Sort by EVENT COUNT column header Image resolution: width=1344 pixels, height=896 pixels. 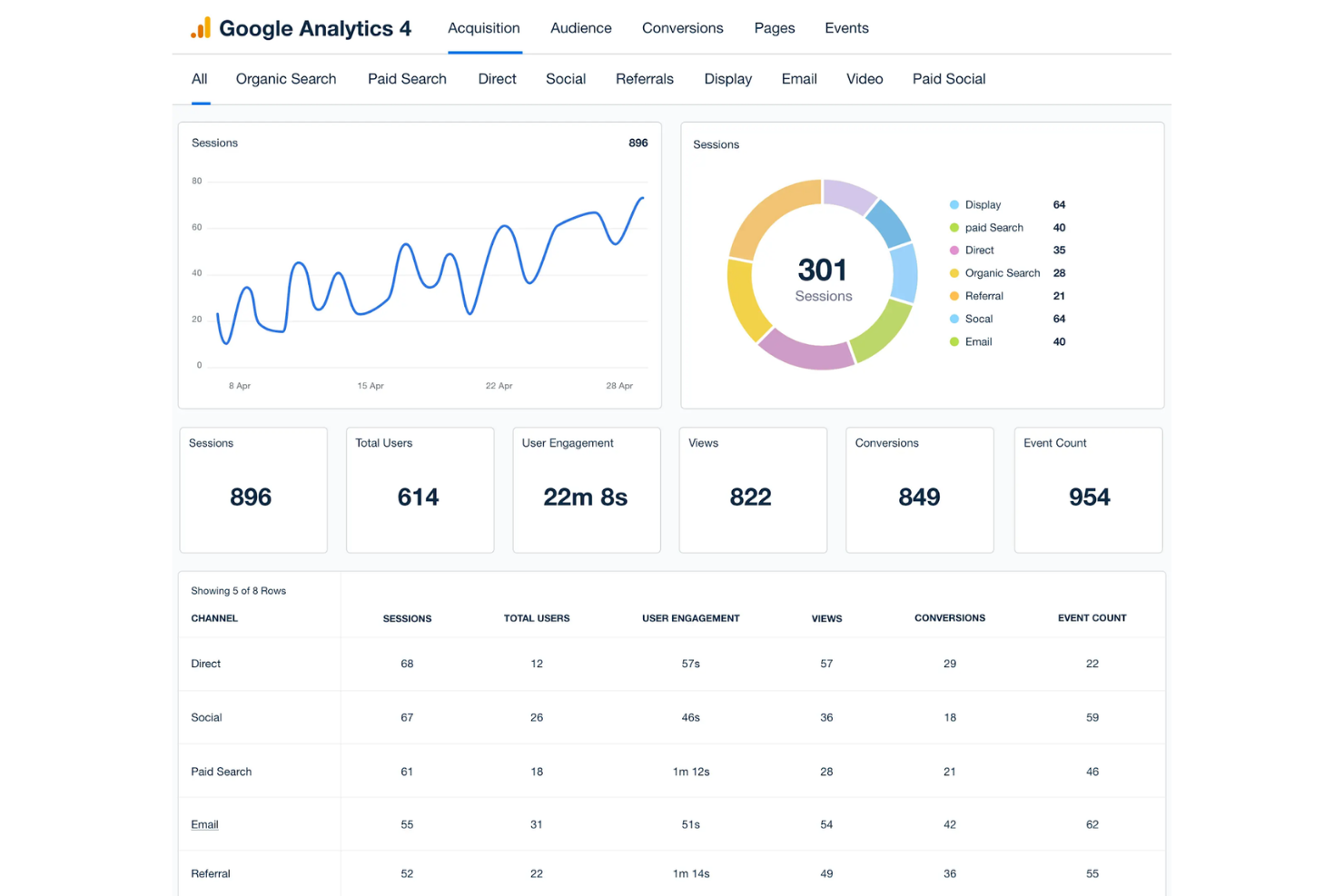pyautogui.click(x=1092, y=618)
